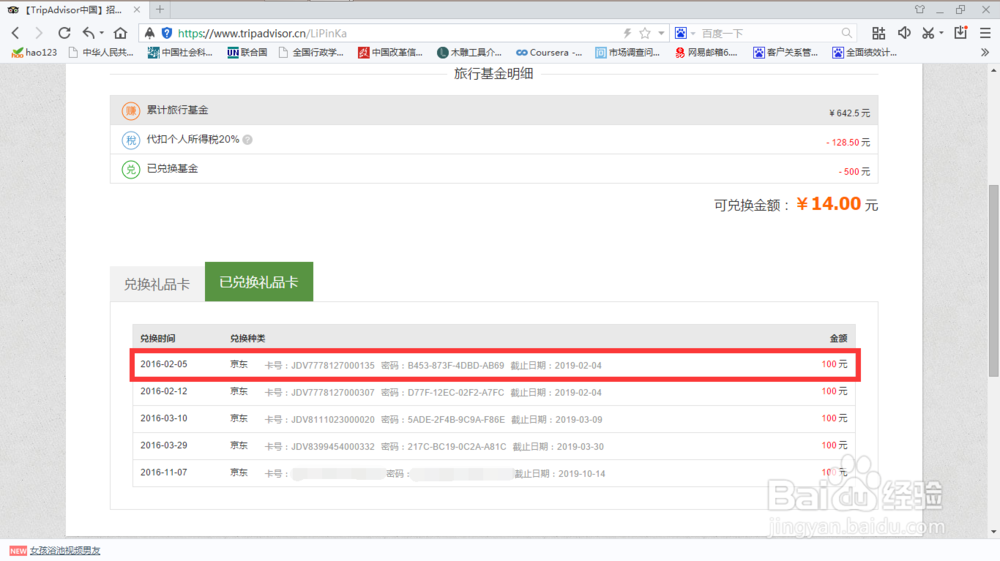The image size is (1000, 561).
Task: Click the scrollbar down arrow
Action: (x=994, y=532)
